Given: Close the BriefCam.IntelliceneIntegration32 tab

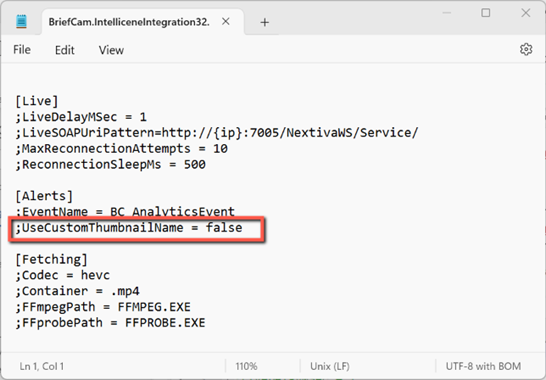Looking at the screenshot, I should pos(226,22).
